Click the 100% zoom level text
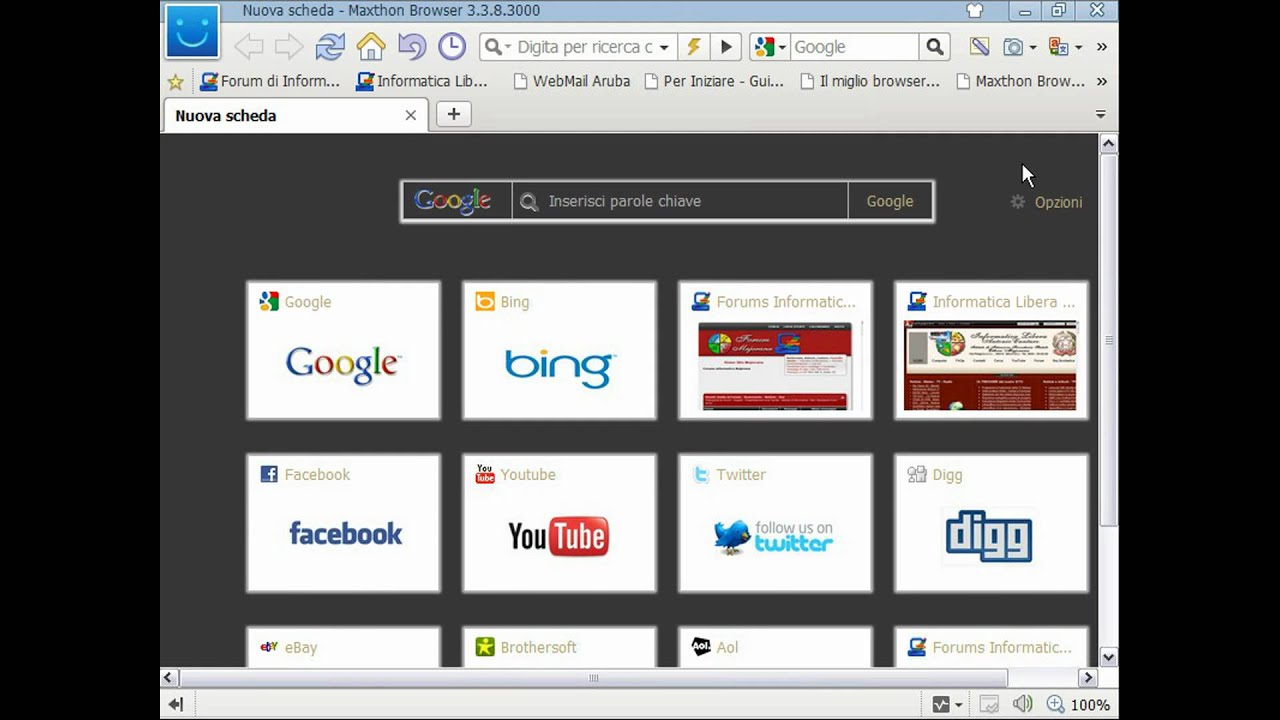Image resolution: width=1280 pixels, height=720 pixels. click(x=1090, y=705)
